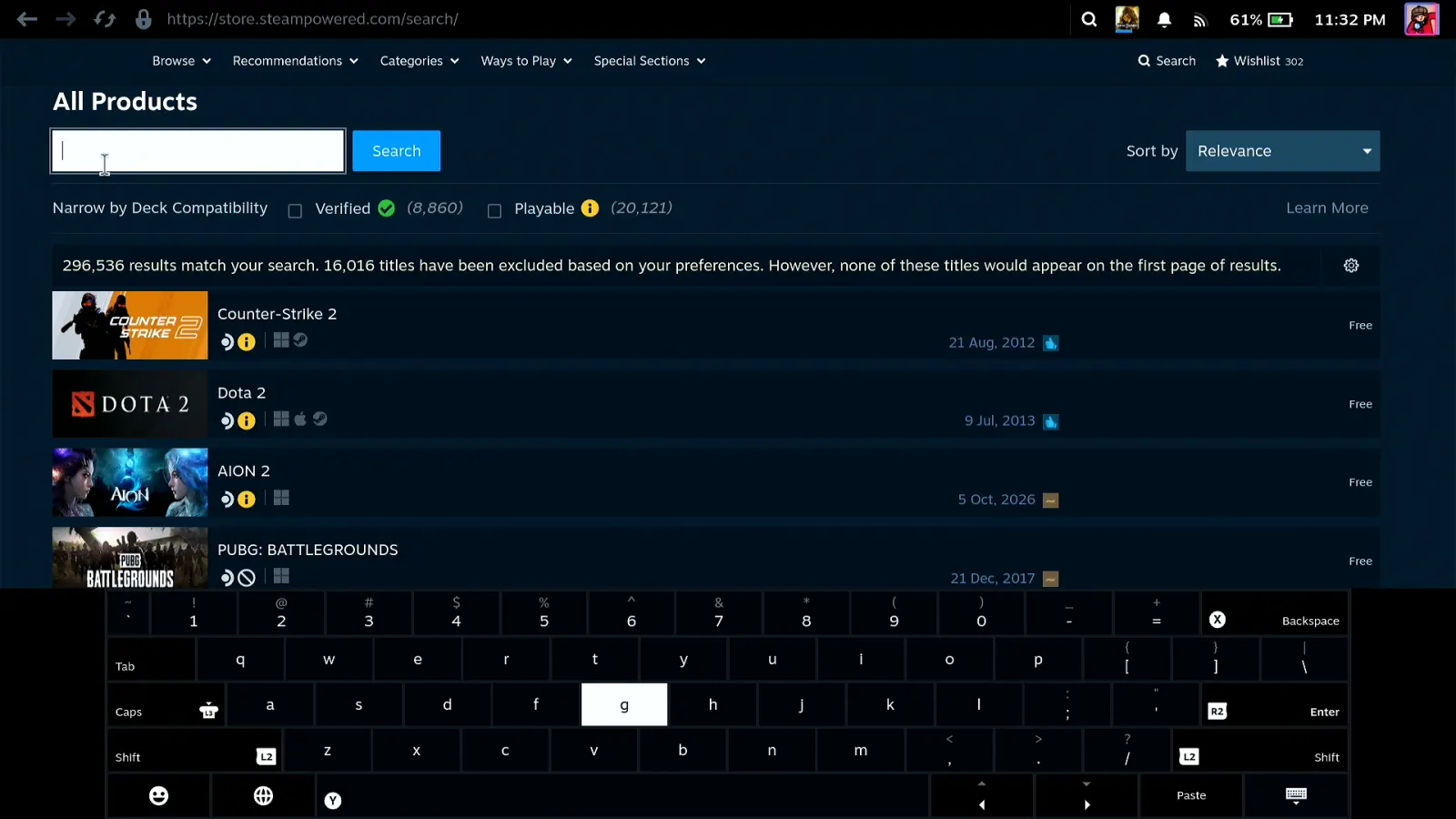Screen dimensions: 1456x819
Task: Go back with the browser back arrow
Action: pos(26,19)
